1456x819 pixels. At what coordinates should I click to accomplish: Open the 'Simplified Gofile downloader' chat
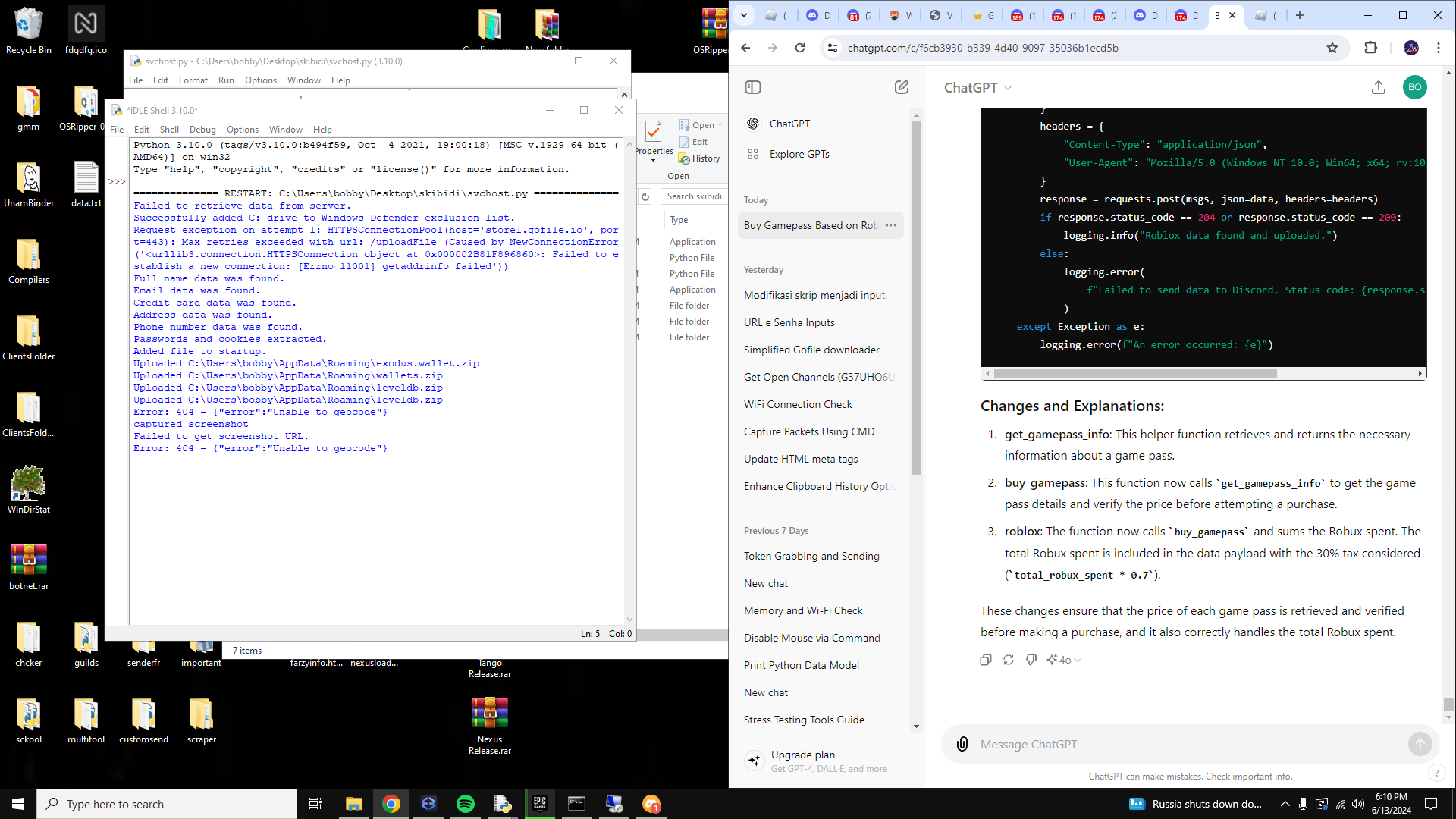(811, 350)
